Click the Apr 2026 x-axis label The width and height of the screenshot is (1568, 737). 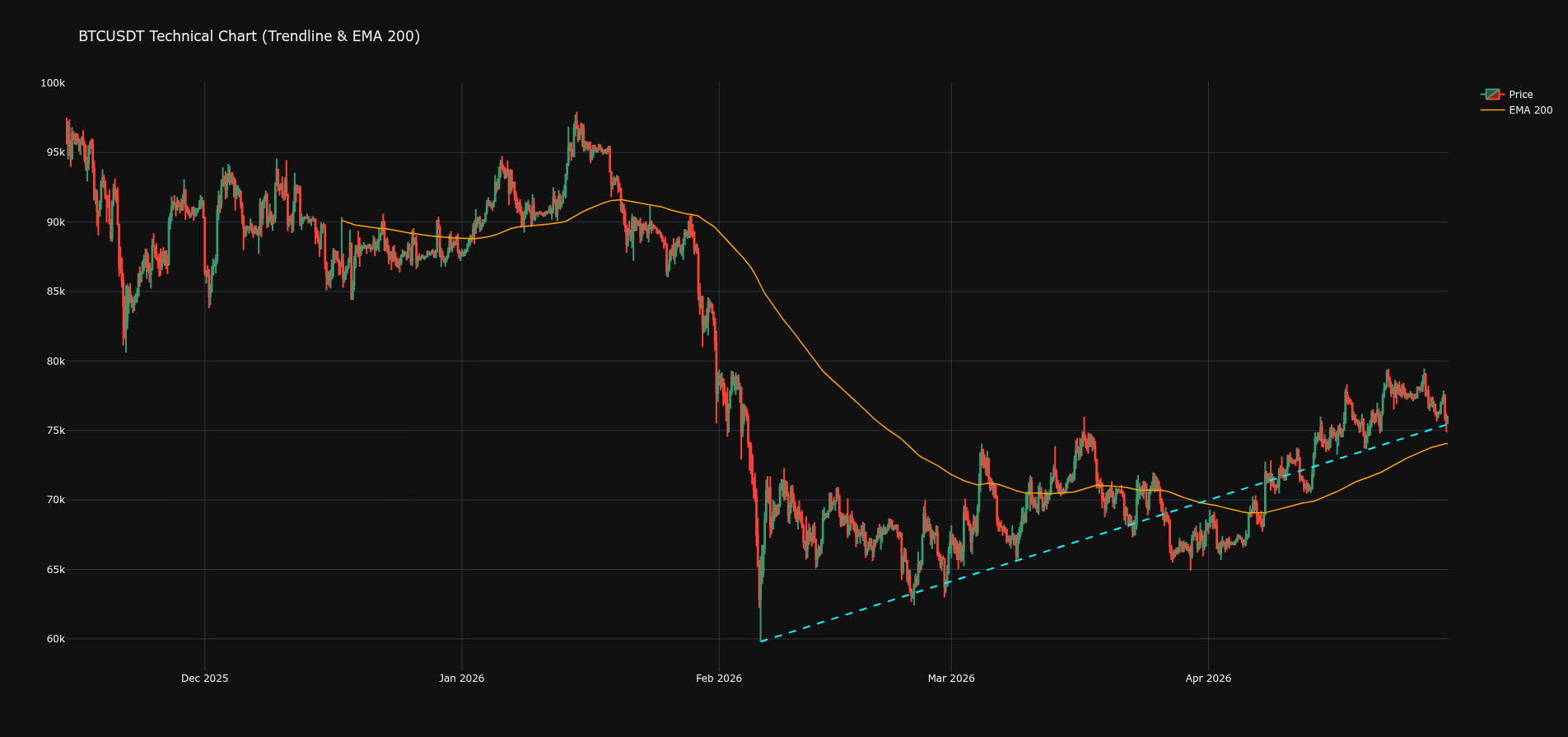[x=1207, y=679]
